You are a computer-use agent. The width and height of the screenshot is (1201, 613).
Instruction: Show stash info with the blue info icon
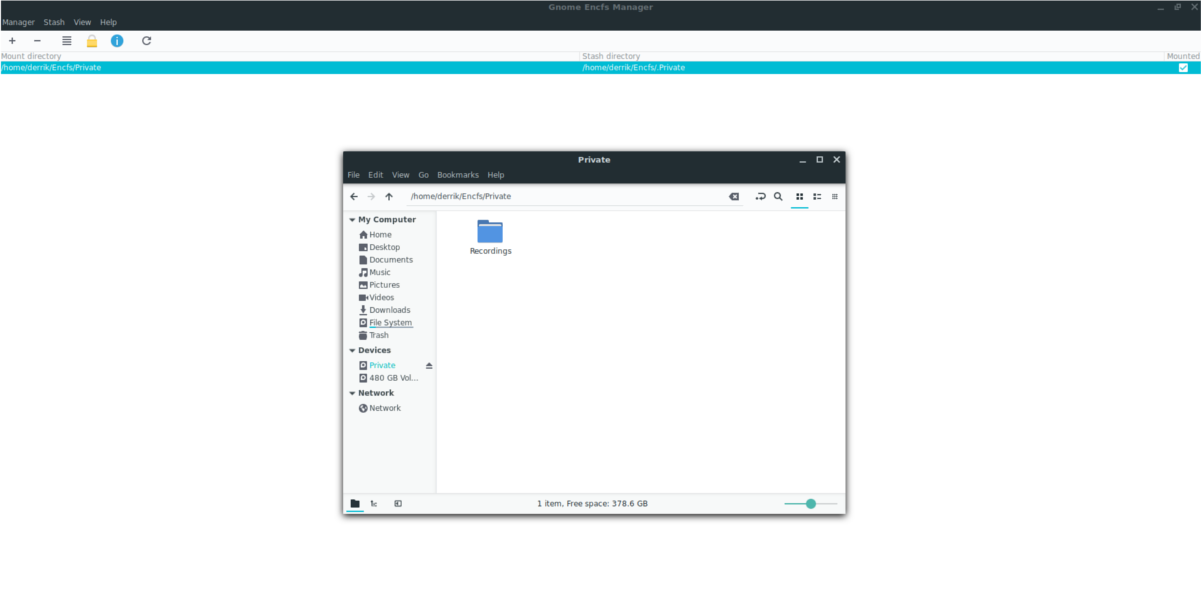point(117,41)
